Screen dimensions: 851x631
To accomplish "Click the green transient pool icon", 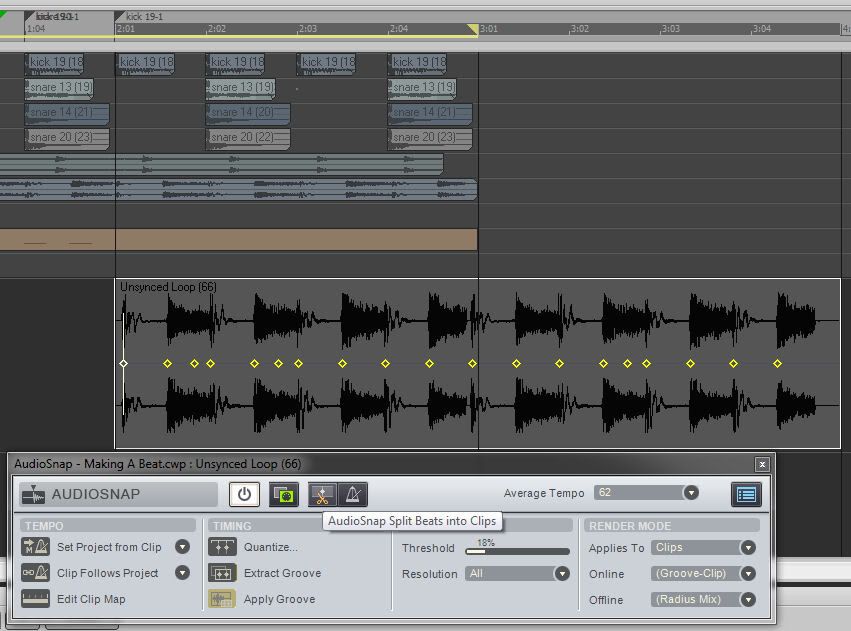I will click(x=283, y=494).
